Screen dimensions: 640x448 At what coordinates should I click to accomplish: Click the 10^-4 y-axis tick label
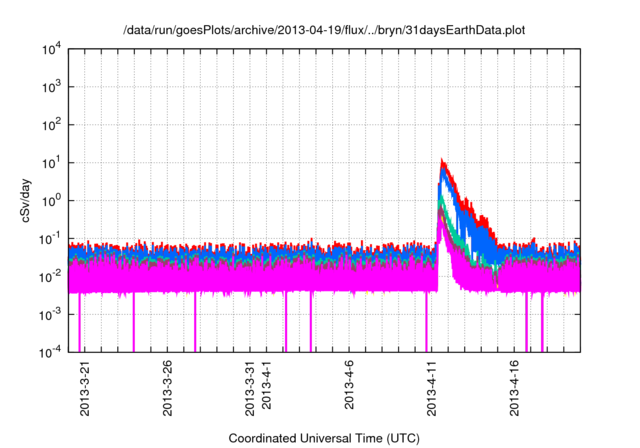[52, 352]
